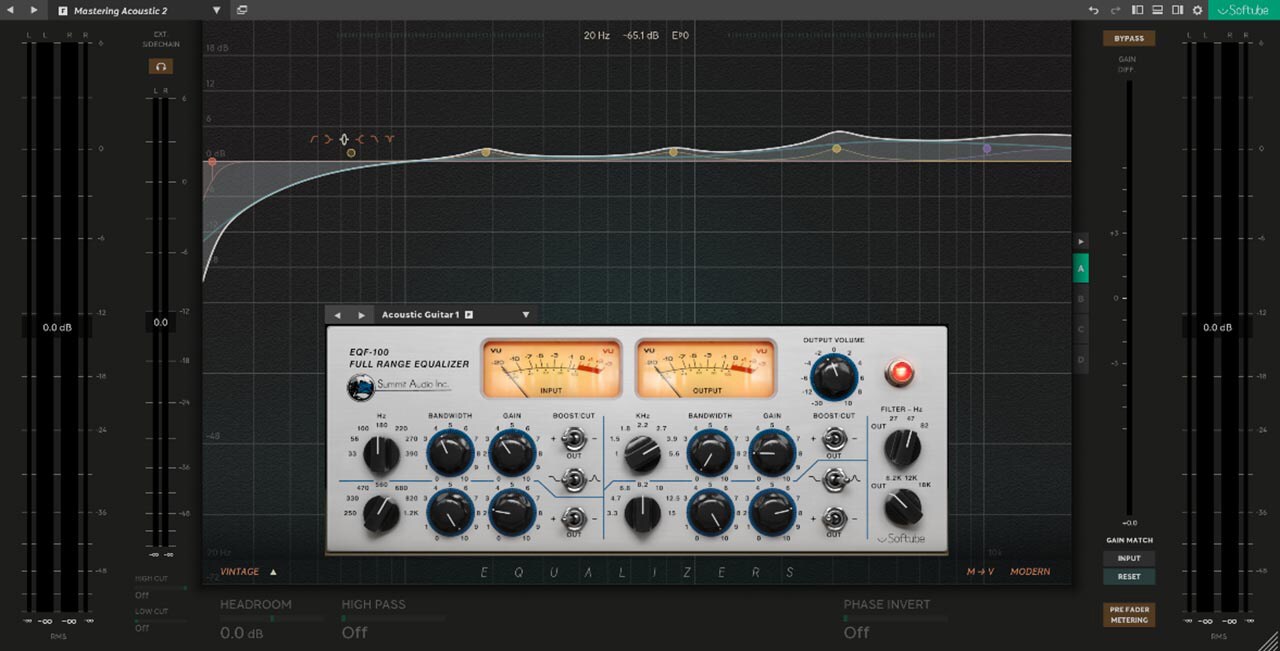This screenshot has width=1280, height=651.
Task: Open the Mastering Acoustic 2 preset dropdown
Action: pos(217,10)
